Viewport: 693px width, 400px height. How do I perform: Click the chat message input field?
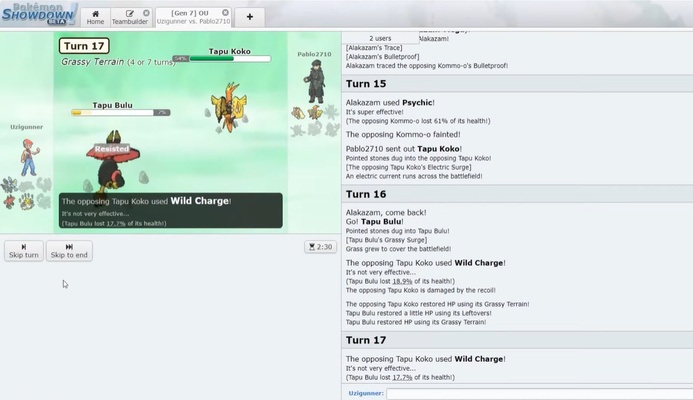(539, 393)
